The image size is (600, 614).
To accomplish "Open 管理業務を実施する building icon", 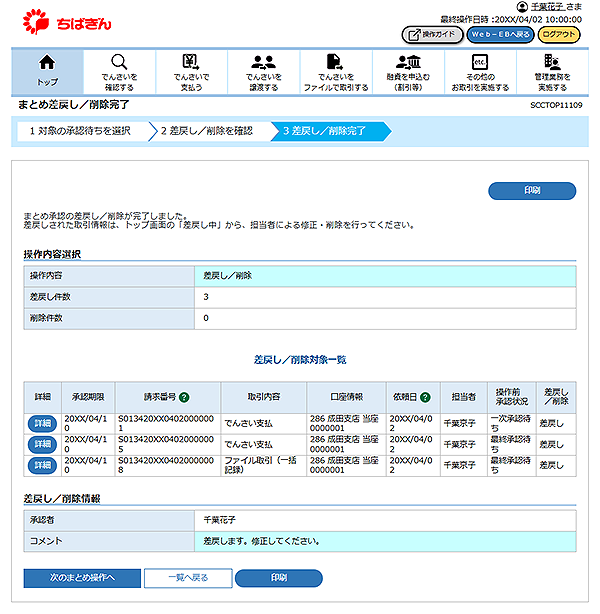I will pos(552,62).
